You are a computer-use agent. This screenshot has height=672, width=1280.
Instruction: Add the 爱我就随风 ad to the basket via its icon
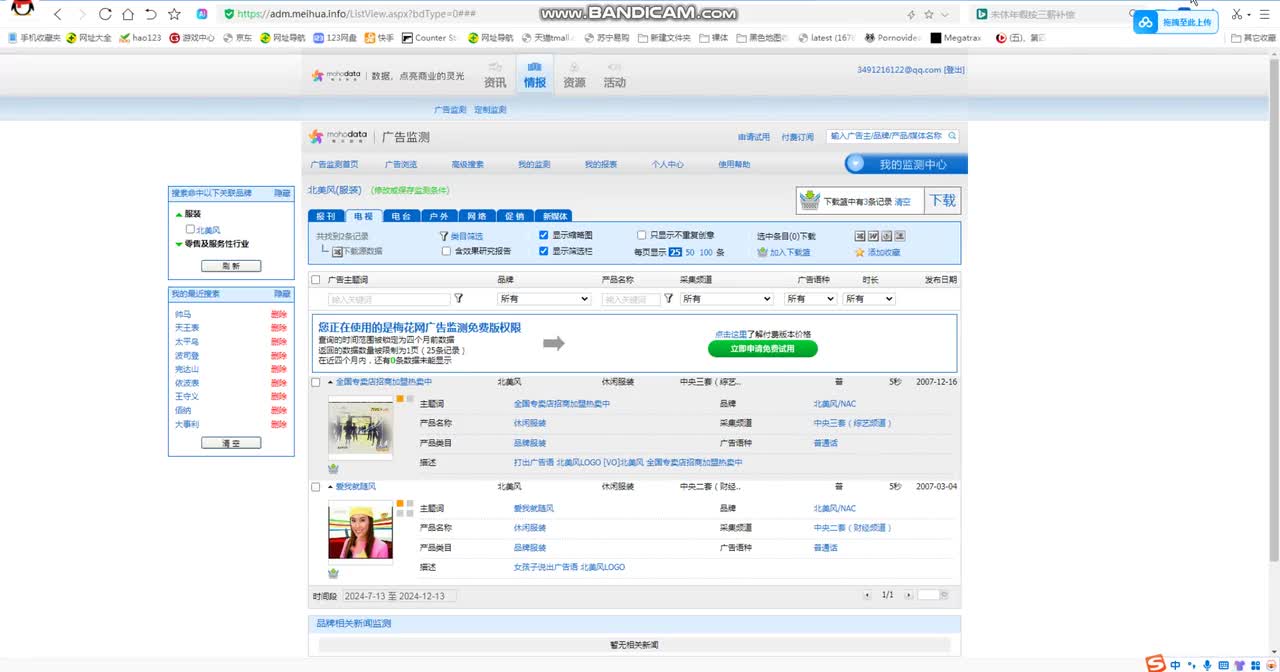click(333, 573)
